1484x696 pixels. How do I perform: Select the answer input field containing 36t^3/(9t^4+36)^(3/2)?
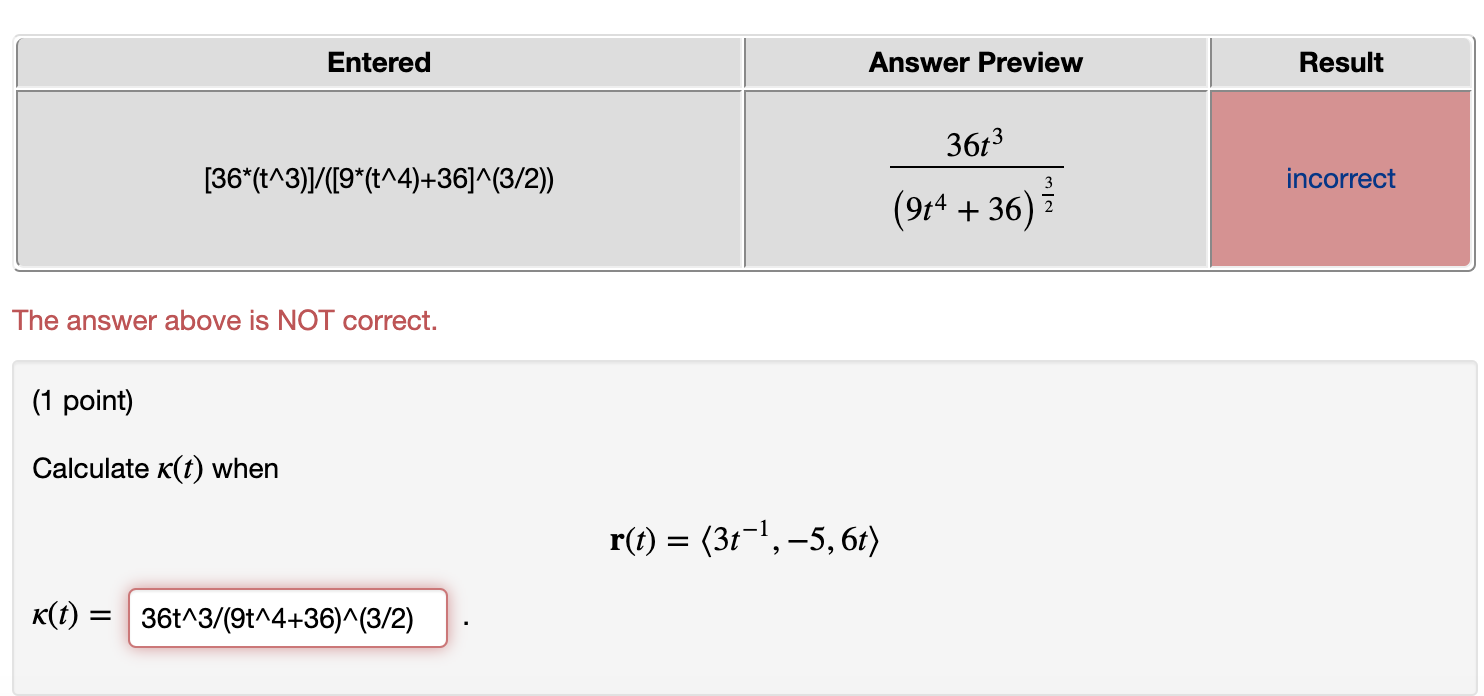tap(288, 618)
